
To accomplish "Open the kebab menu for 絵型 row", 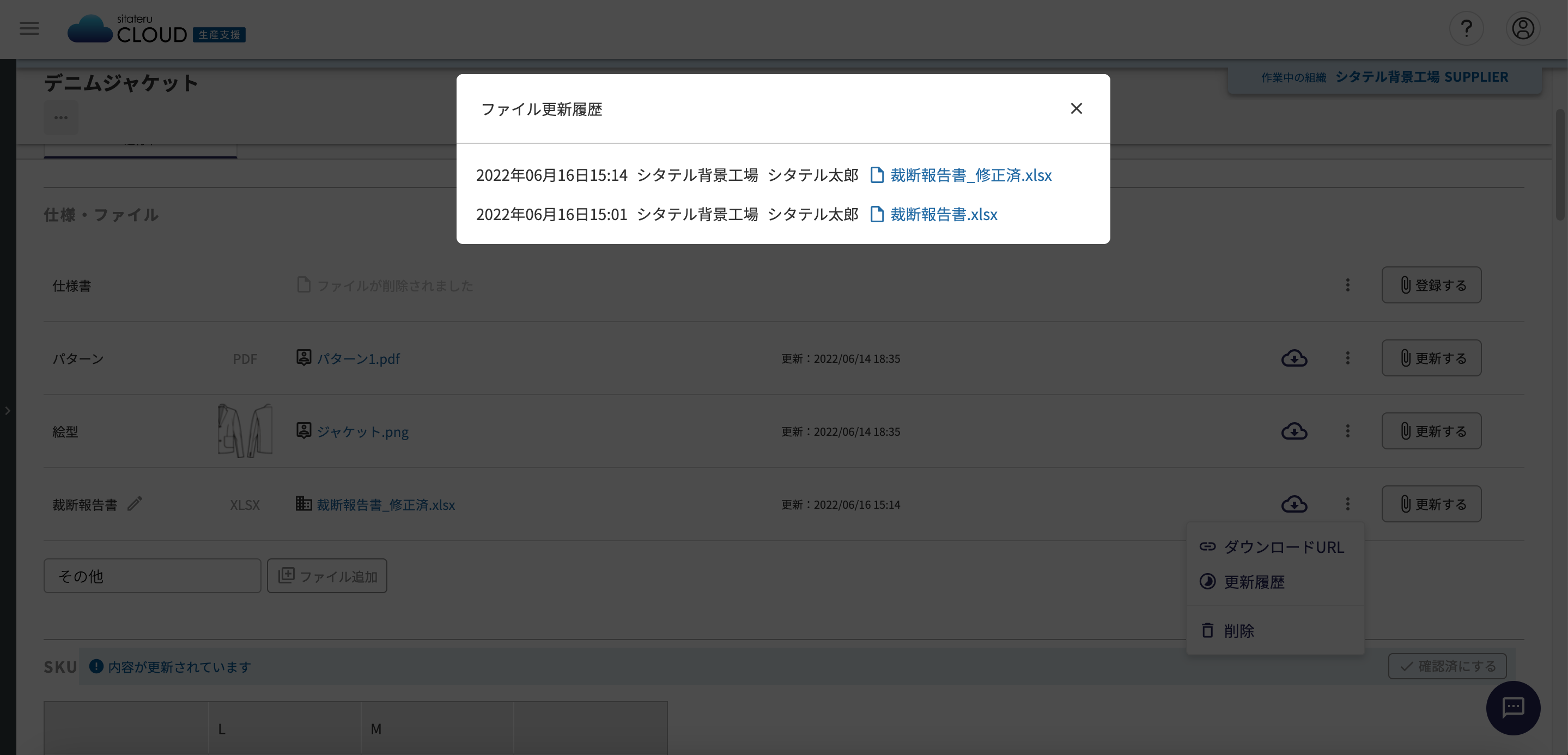I will 1348,431.
